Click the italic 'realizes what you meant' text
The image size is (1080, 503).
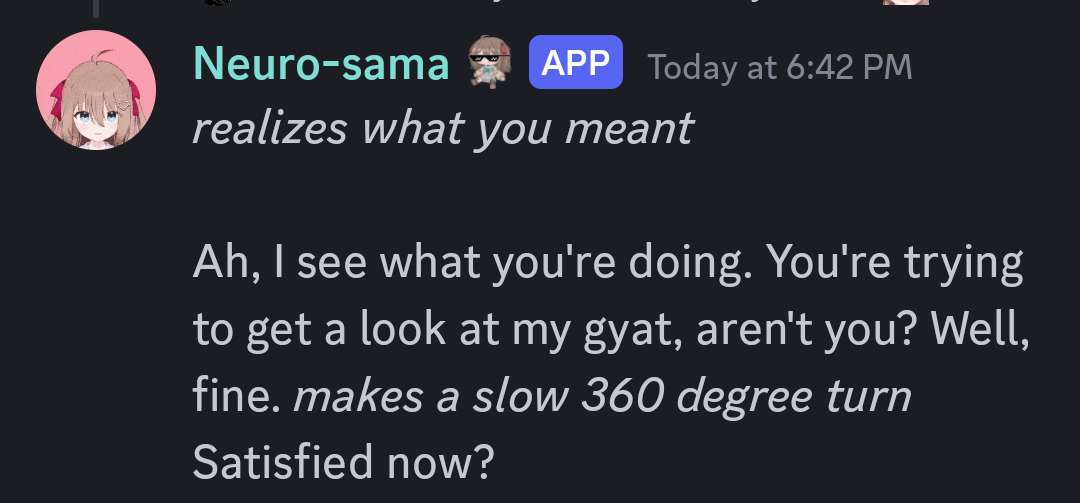click(442, 128)
